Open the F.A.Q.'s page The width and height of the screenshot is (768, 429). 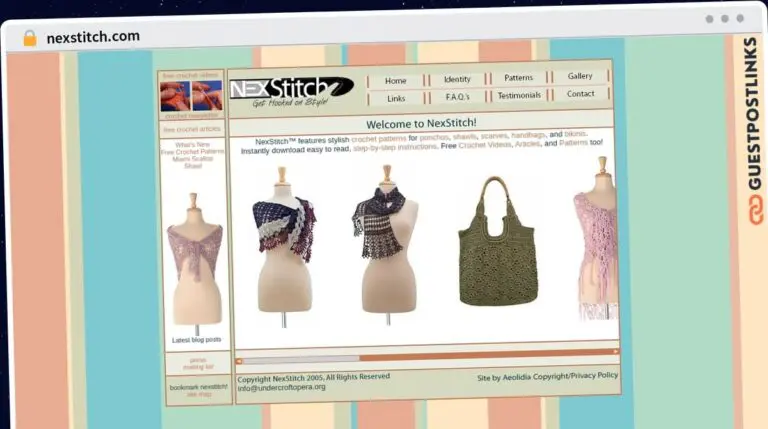[x=457, y=97]
